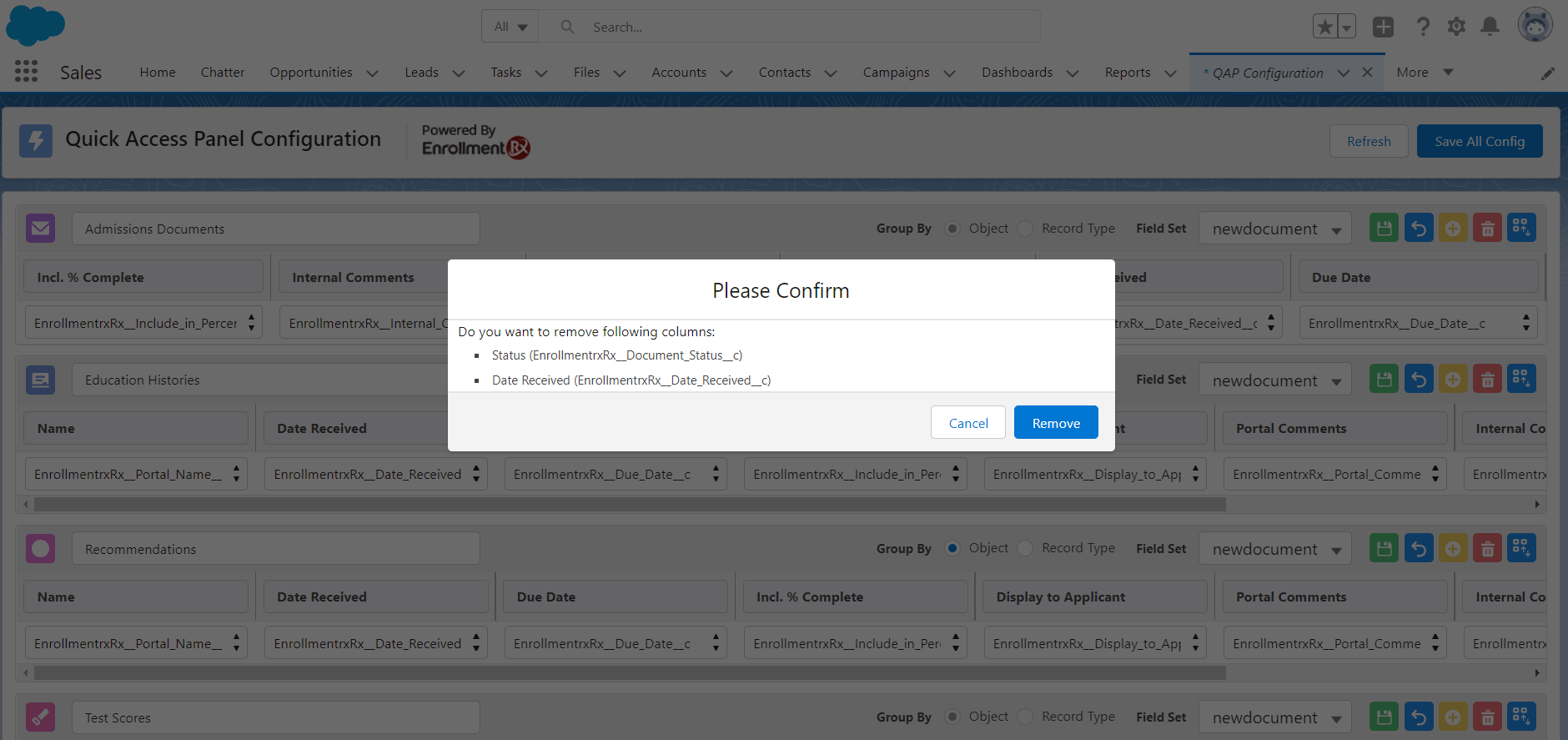Viewport: 1568px width, 740px height.
Task: Click blue grid icon in Test Scores row
Action: tap(1521, 717)
